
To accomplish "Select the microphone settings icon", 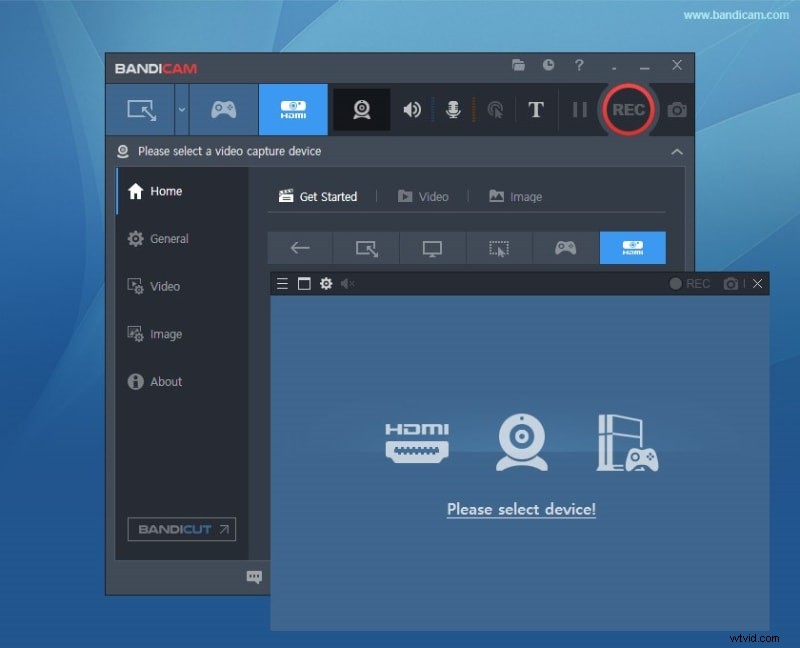I will click(452, 110).
